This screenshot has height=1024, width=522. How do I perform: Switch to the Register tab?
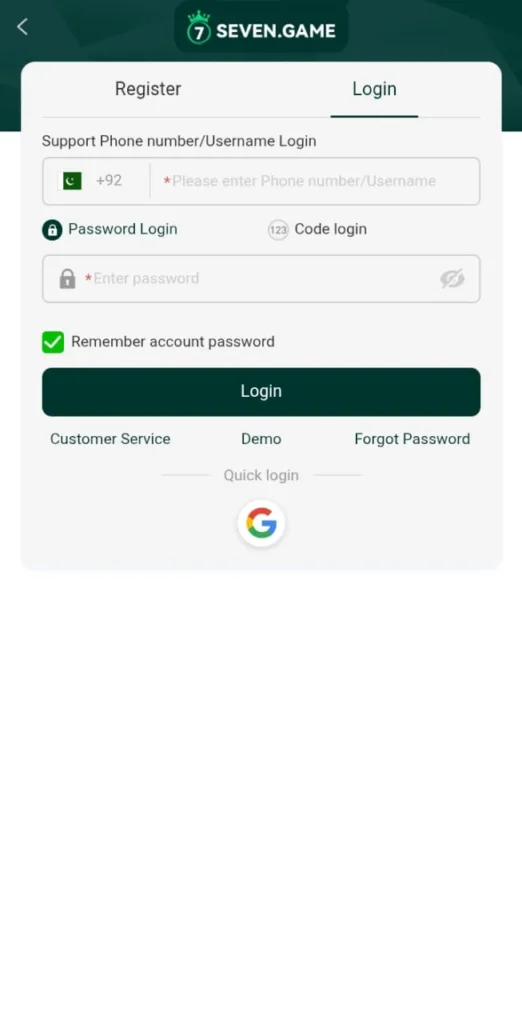[x=148, y=89]
